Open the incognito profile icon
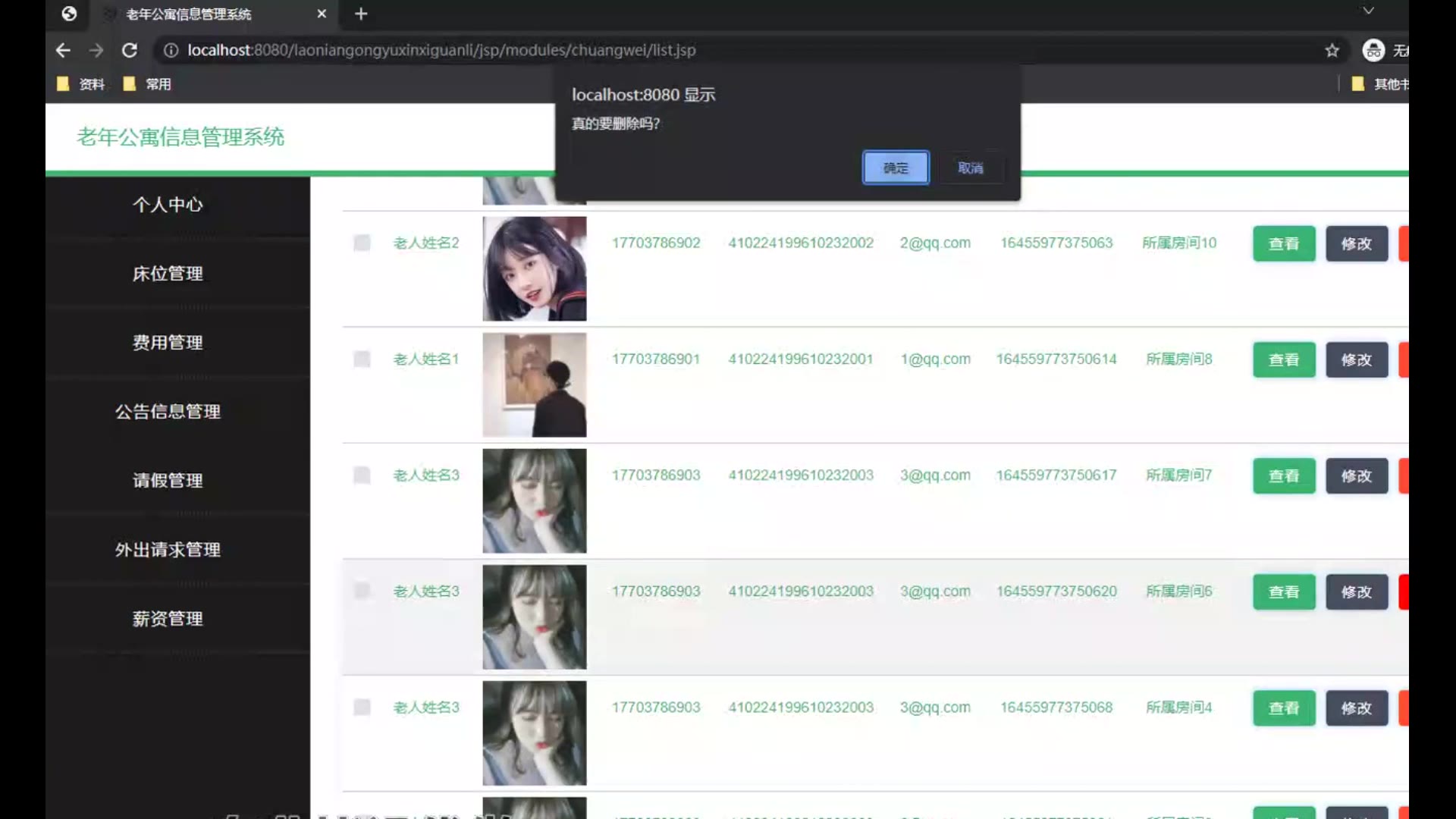 pyautogui.click(x=1373, y=50)
